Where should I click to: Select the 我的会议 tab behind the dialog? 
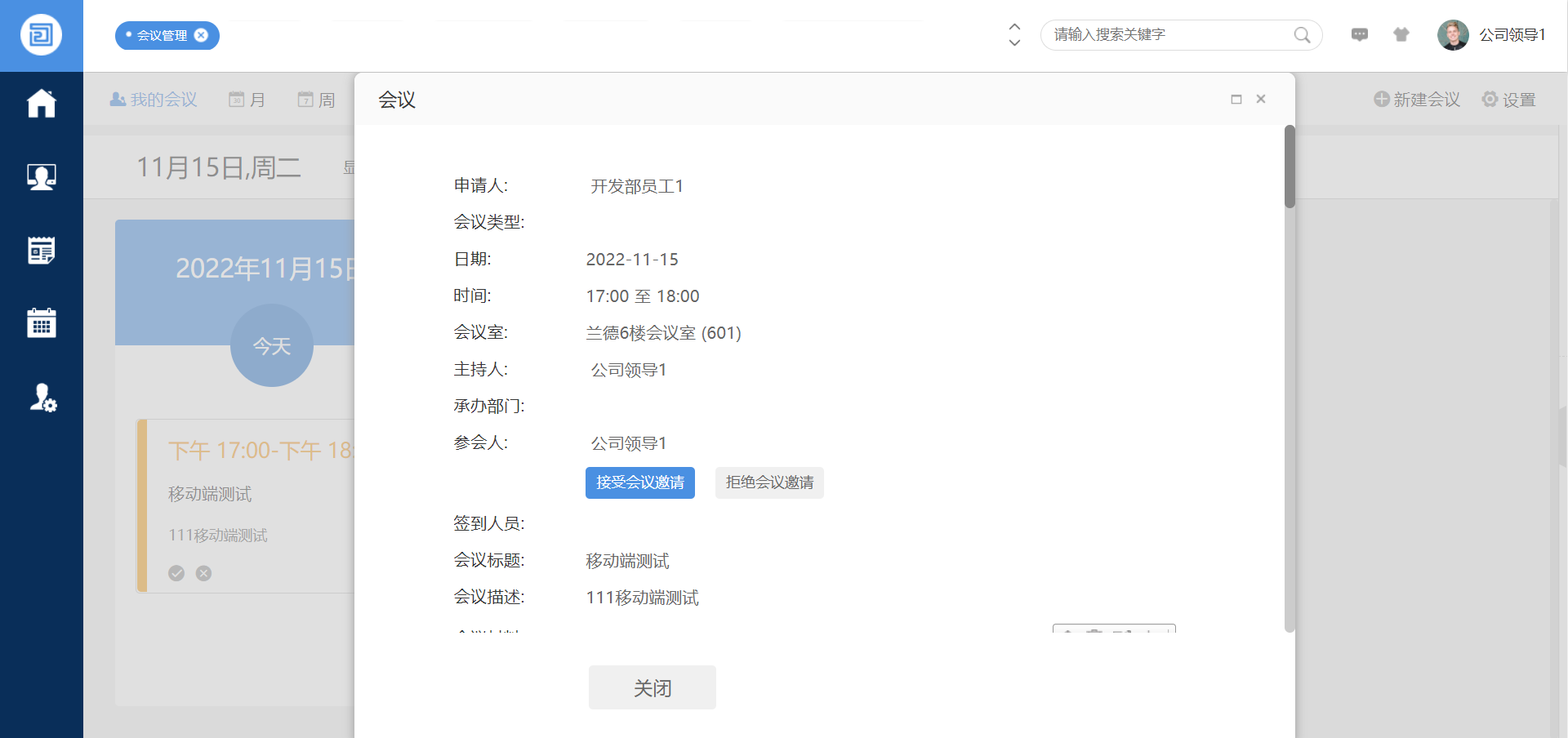154,100
